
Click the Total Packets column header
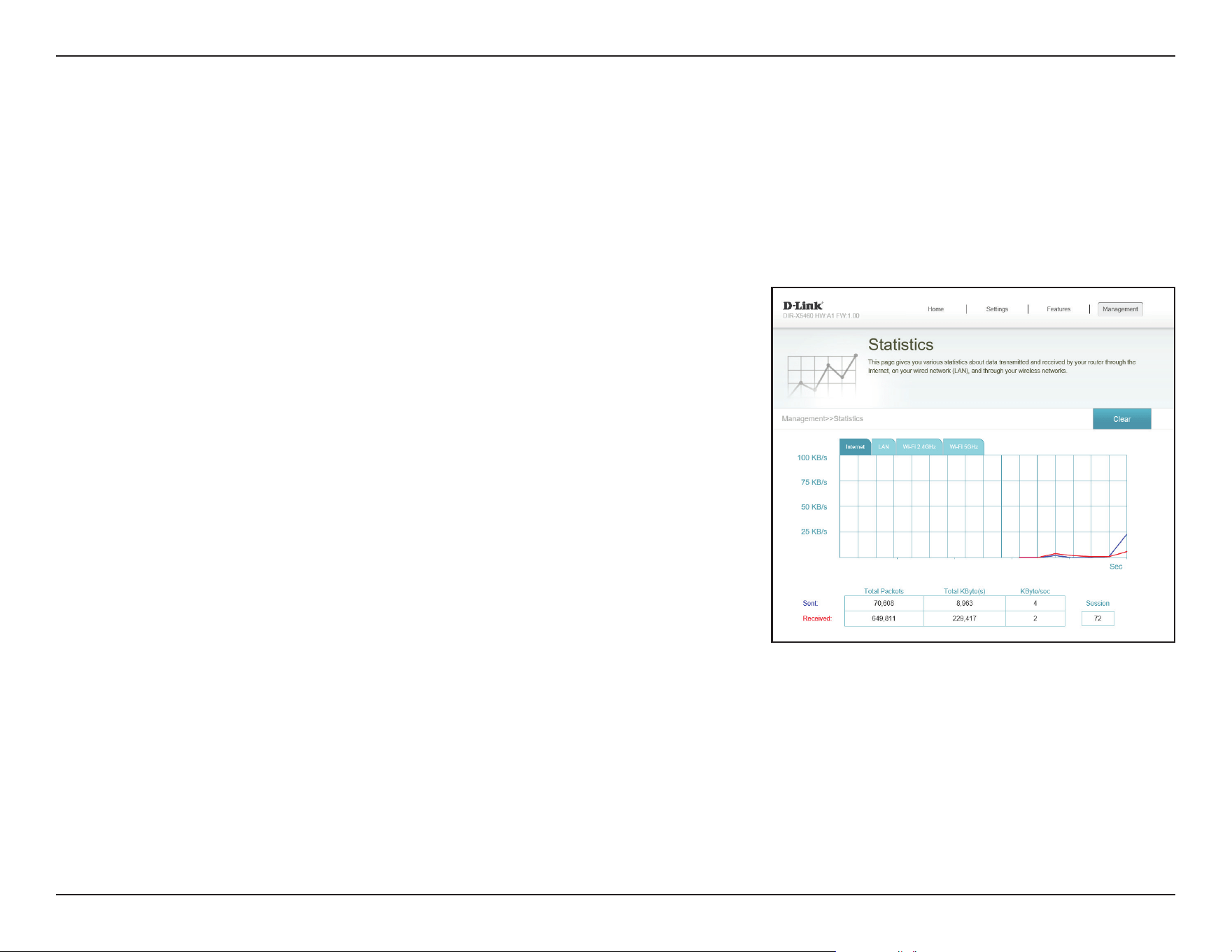(x=884, y=591)
